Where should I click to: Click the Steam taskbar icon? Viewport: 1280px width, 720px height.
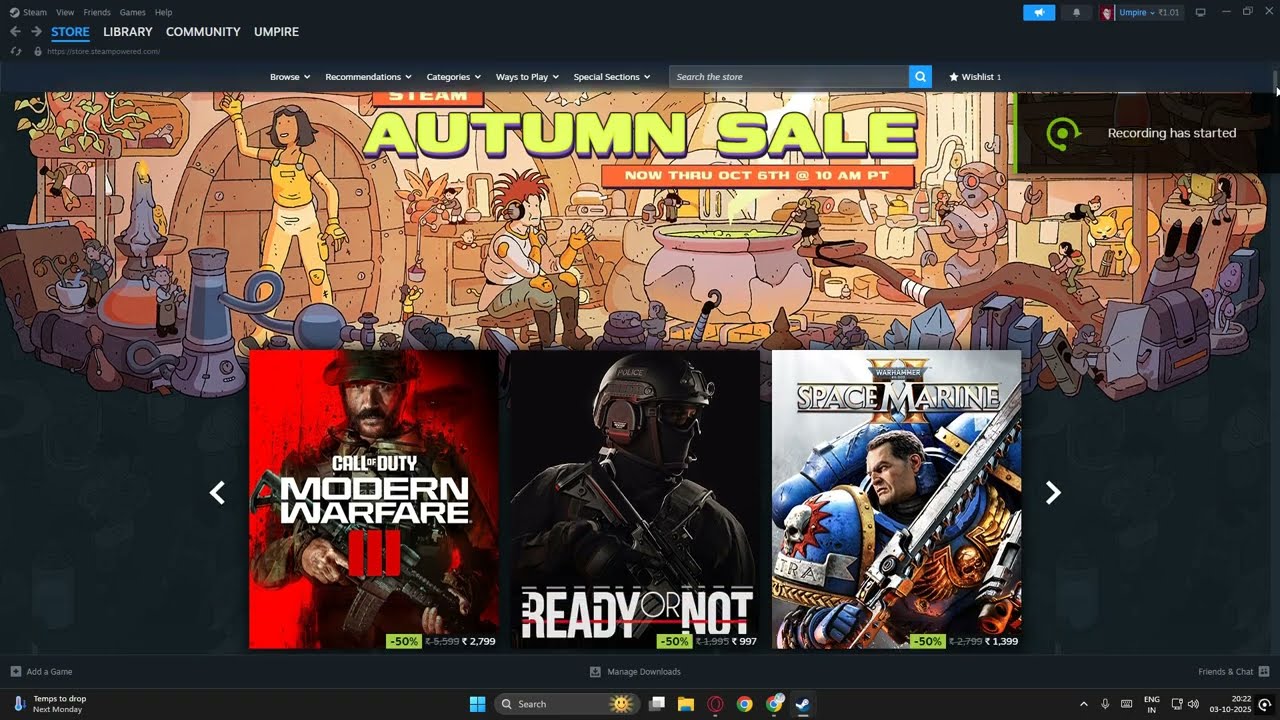point(802,704)
